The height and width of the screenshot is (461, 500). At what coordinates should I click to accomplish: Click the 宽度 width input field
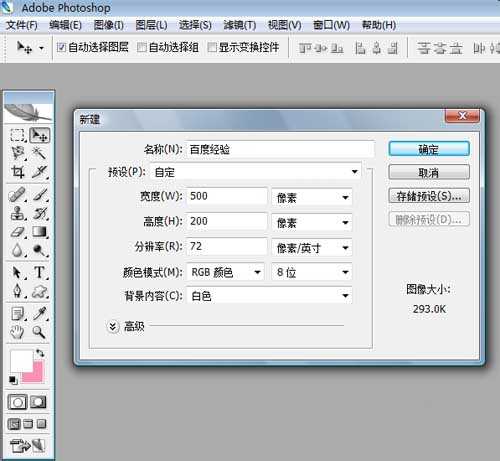[x=227, y=196]
